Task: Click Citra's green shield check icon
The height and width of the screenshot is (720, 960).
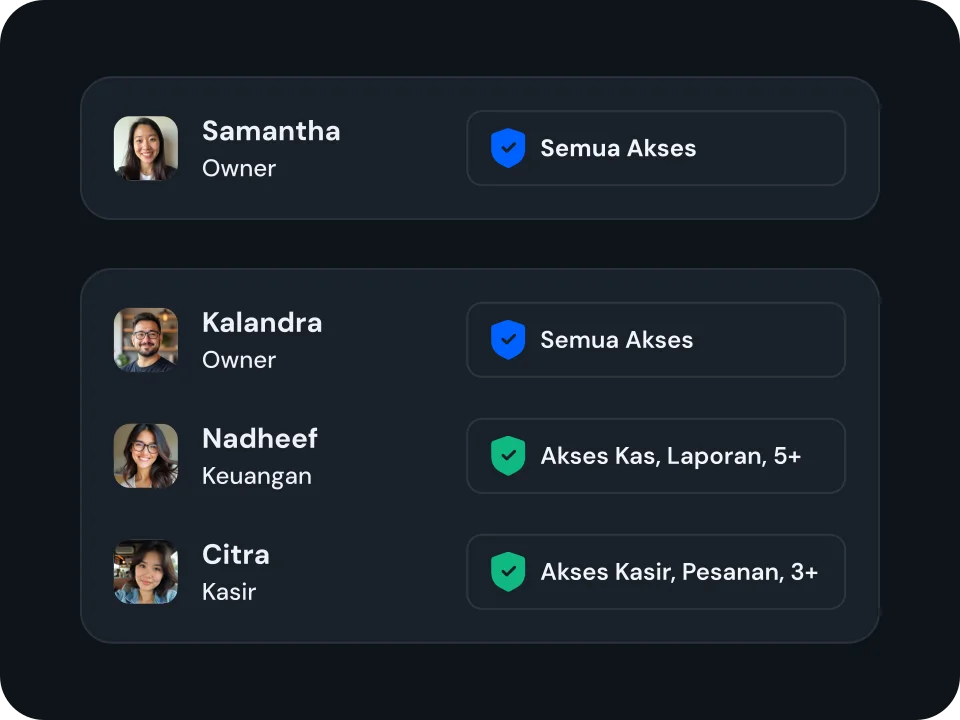Action: pos(508,572)
